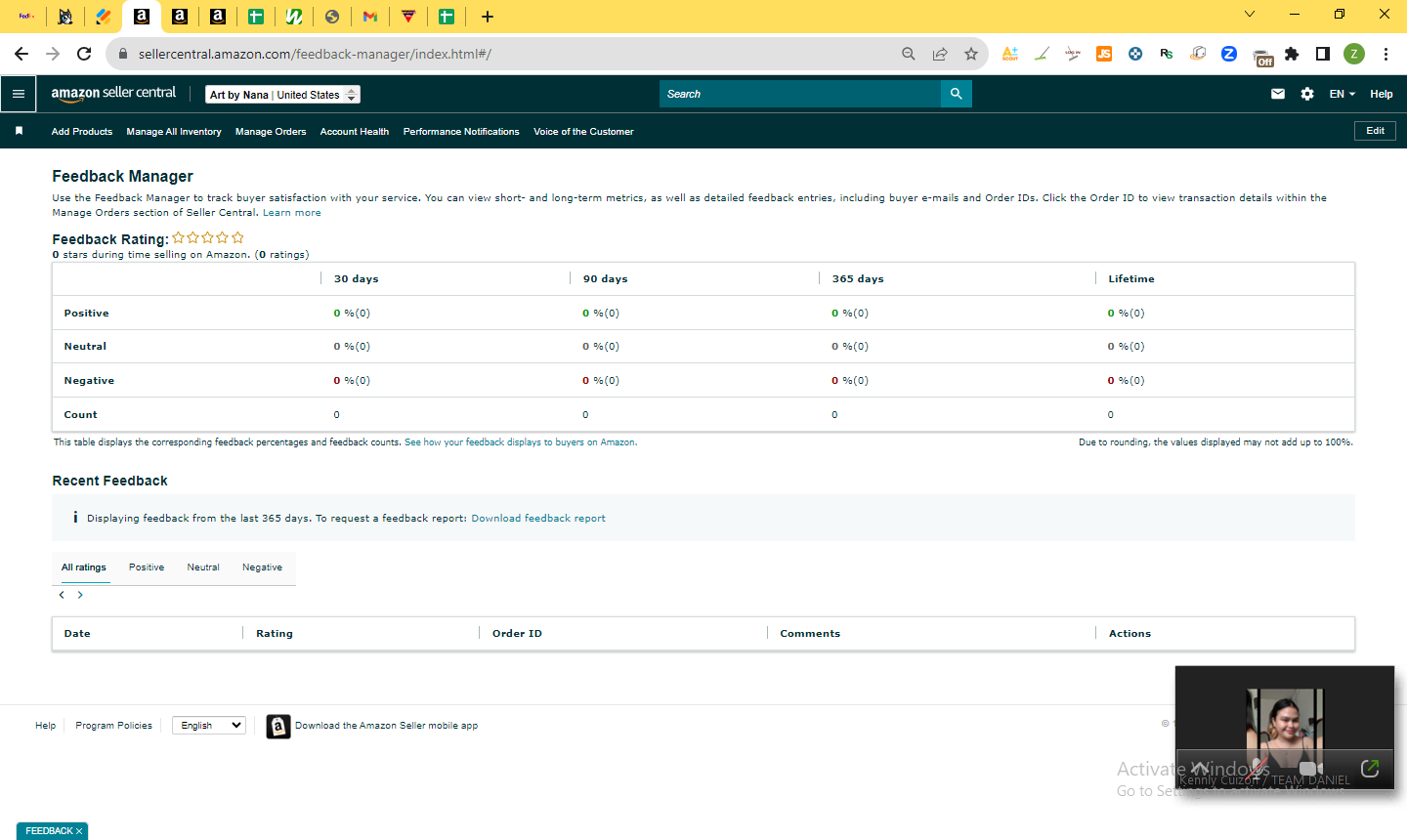Click the Edit navigation button

click(x=1375, y=131)
